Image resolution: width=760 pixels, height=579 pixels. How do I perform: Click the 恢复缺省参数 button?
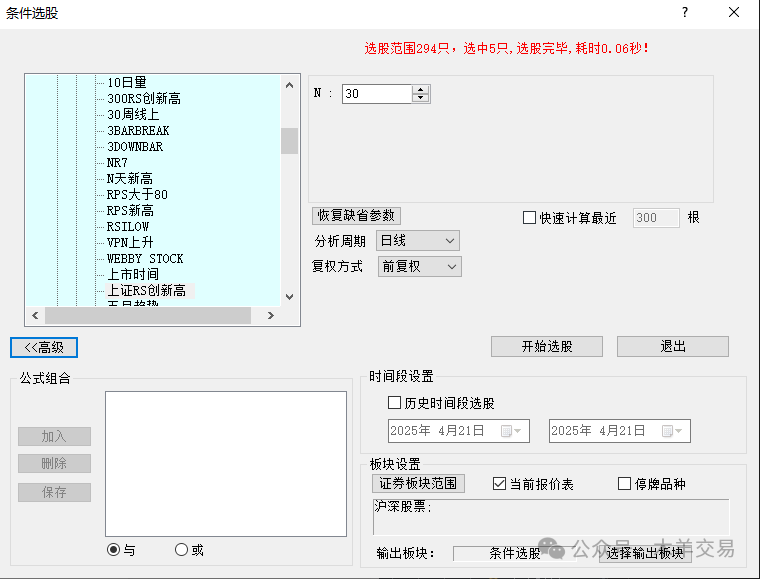pos(356,216)
